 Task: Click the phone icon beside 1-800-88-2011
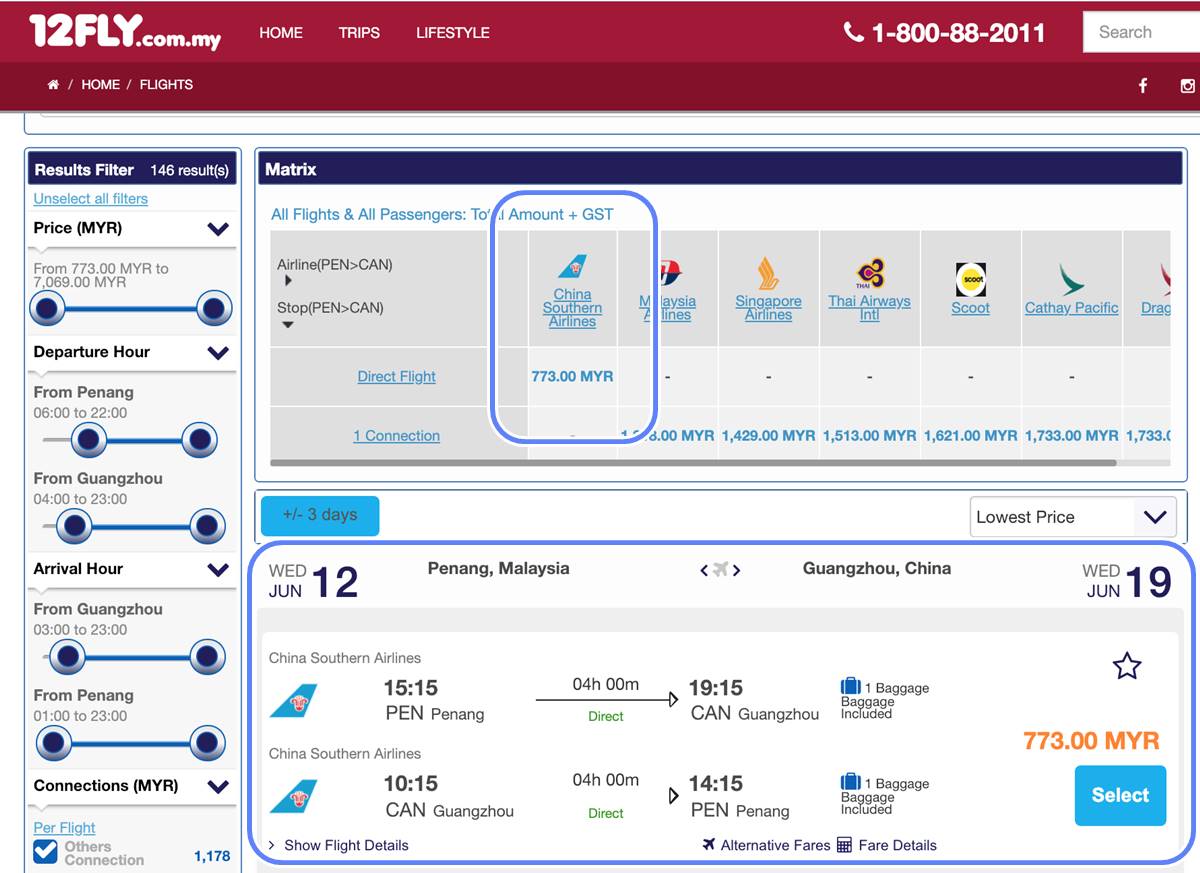[854, 33]
